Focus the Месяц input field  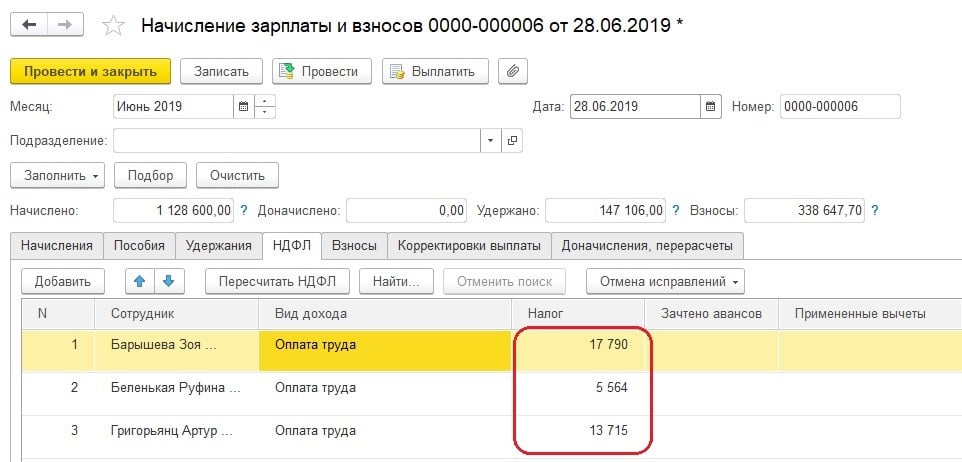(x=174, y=106)
